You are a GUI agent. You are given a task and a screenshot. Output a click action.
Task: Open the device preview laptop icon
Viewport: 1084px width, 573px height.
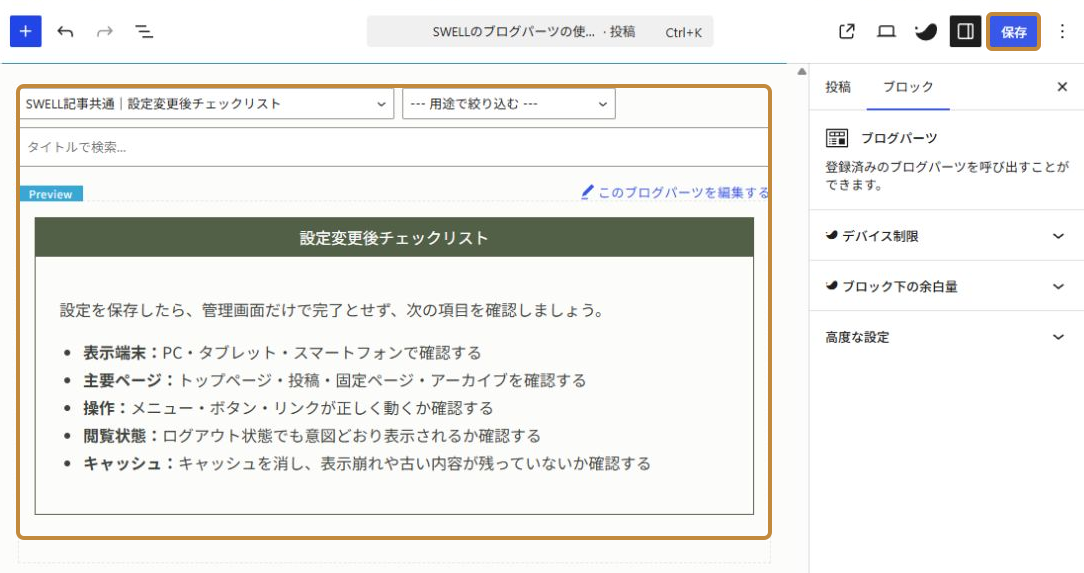coord(886,32)
